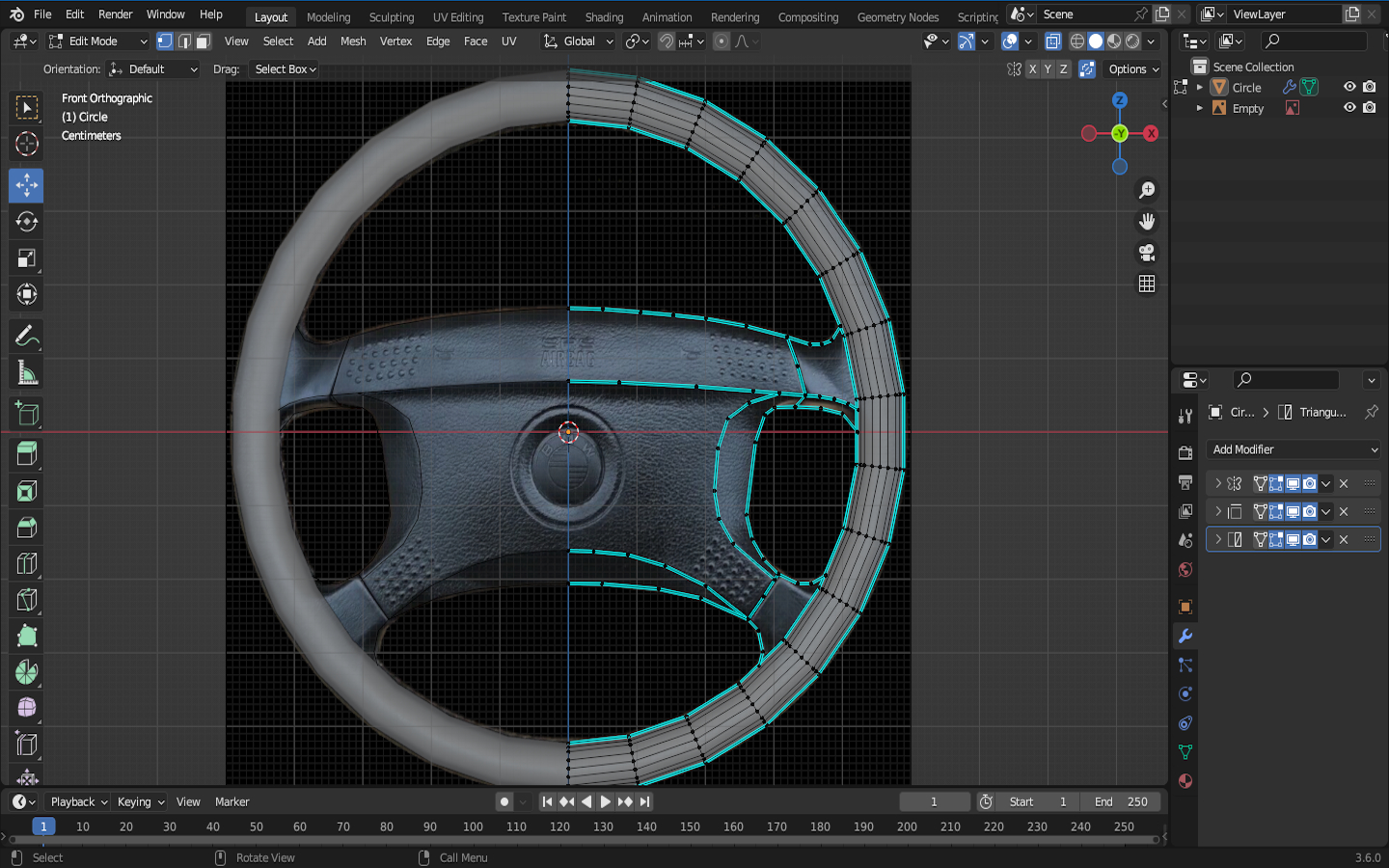Click frame 100 on the timeline
This screenshot has height=868, width=1389.
(473, 827)
